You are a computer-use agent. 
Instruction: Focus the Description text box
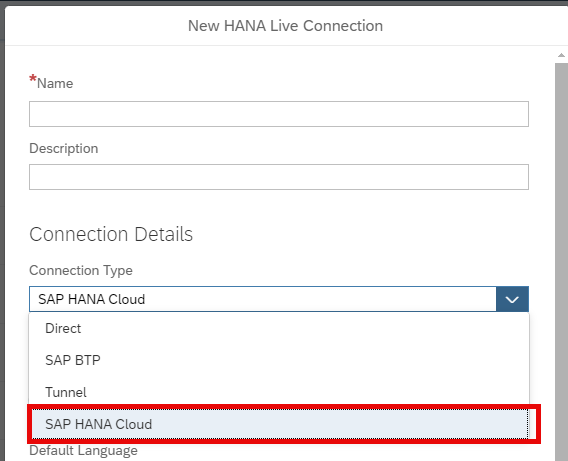coord(279,177)
